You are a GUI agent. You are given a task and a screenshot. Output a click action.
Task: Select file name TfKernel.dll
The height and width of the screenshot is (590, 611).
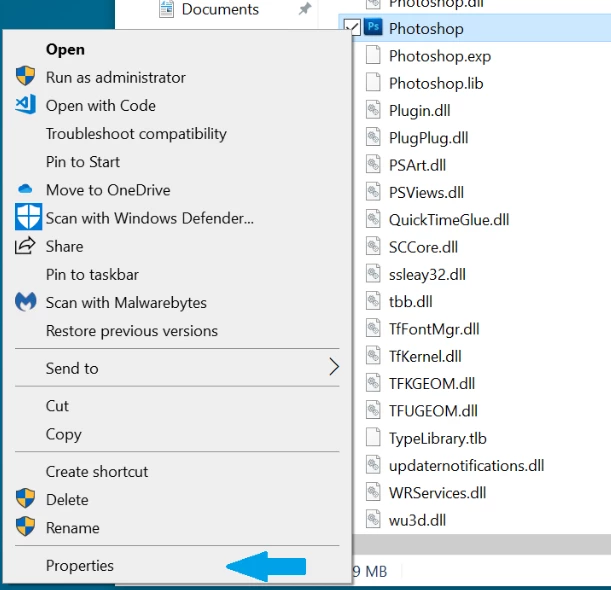pyautogui.click(x=425, y=356)
